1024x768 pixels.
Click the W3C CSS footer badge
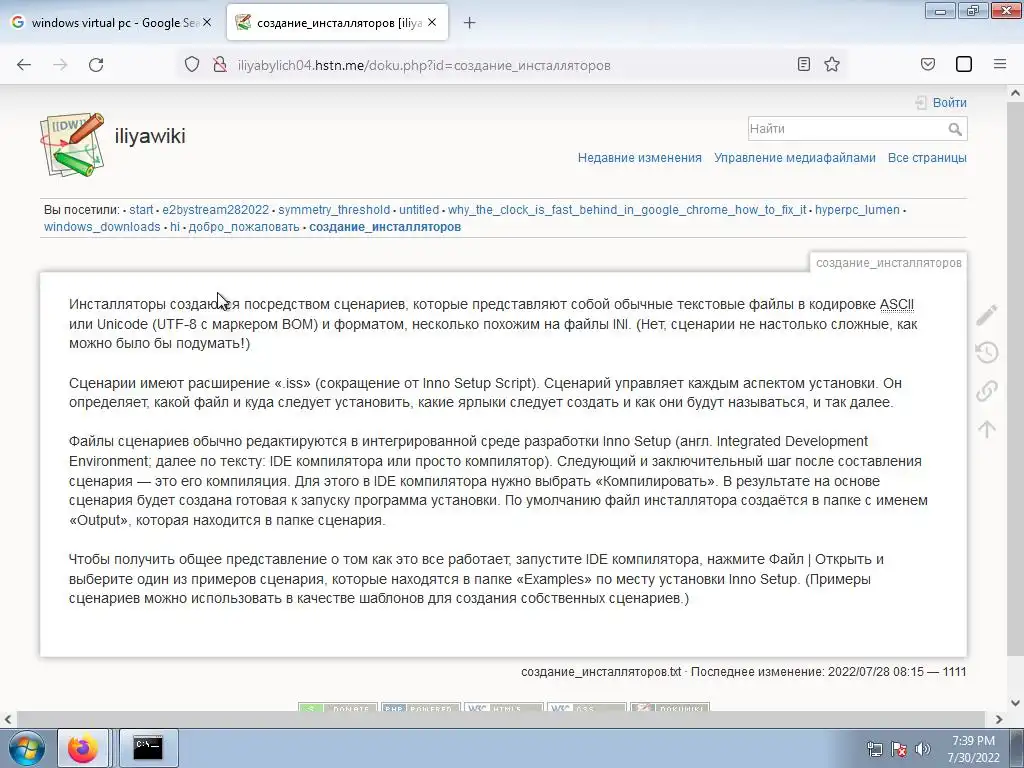586,707
